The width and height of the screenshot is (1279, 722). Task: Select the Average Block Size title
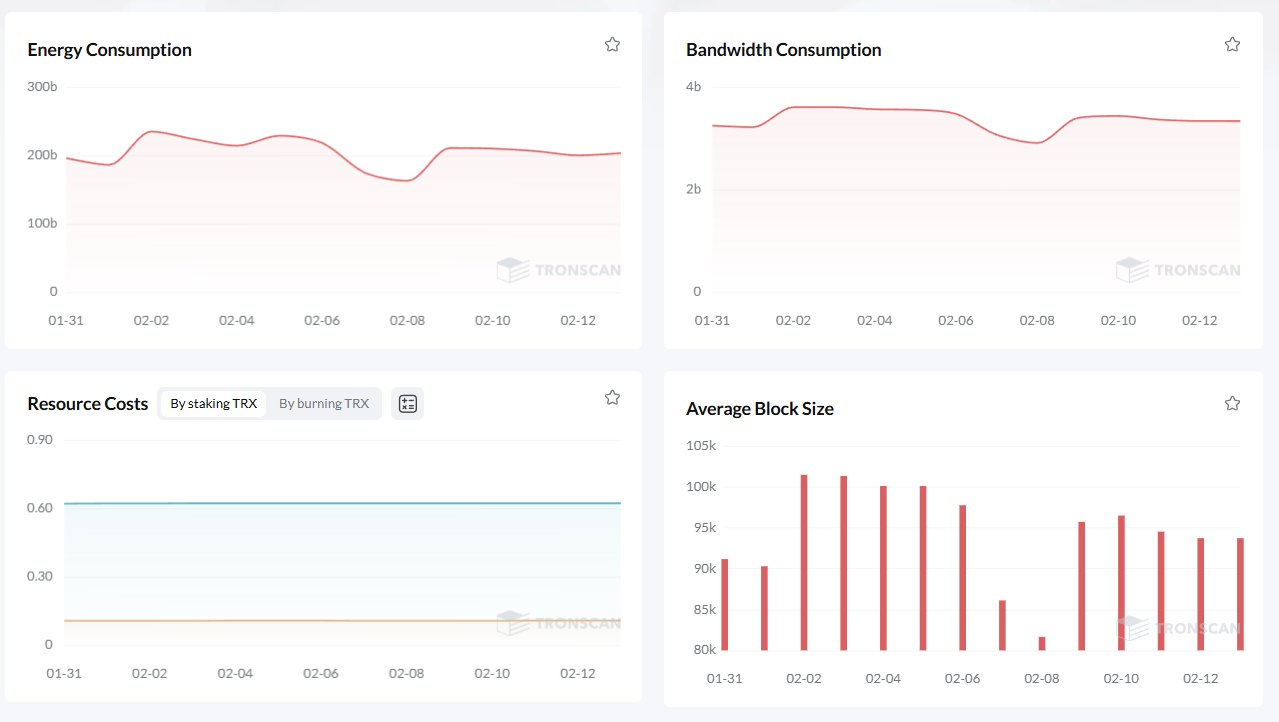759,409
